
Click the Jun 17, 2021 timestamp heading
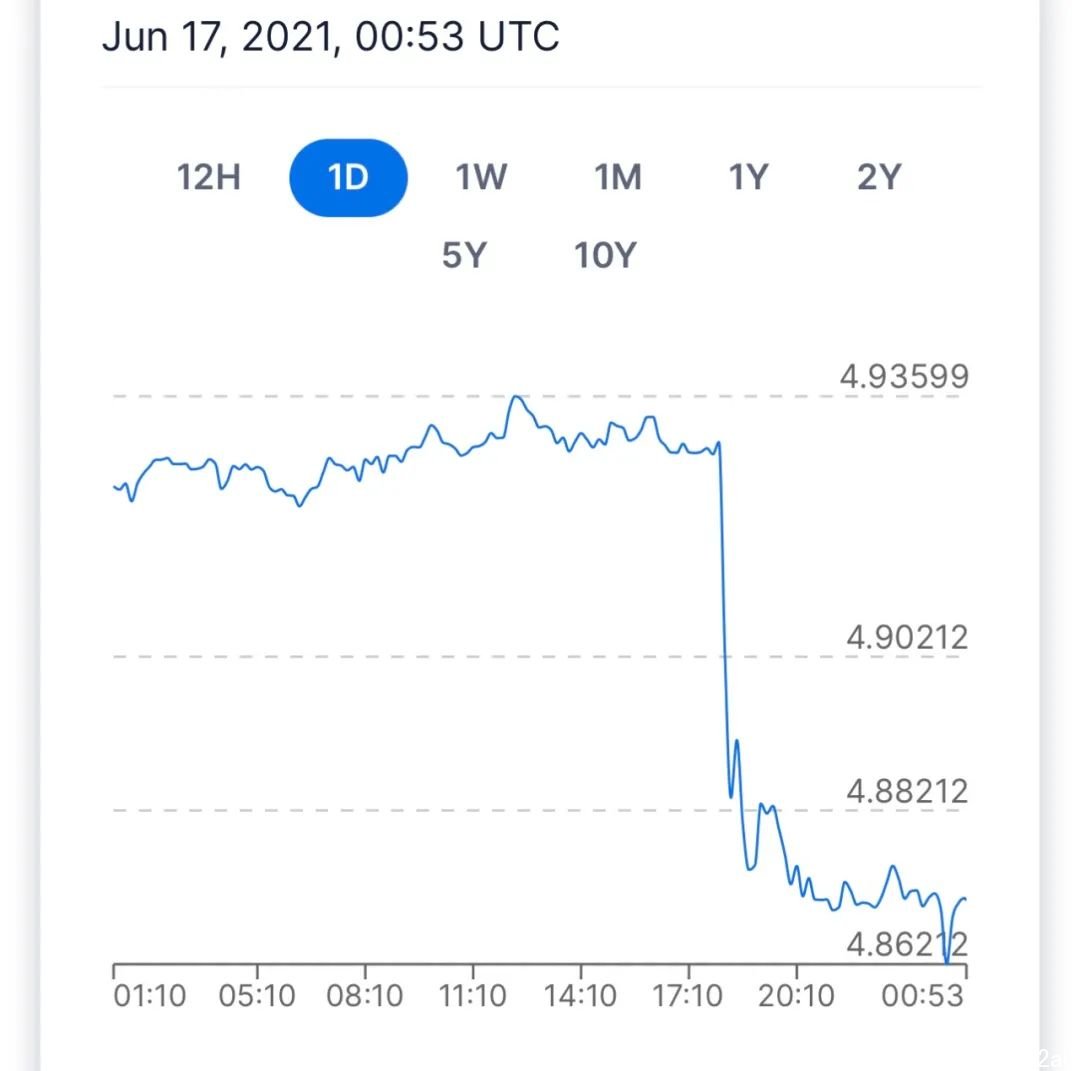pyautogui.click(x=331, y=37)
